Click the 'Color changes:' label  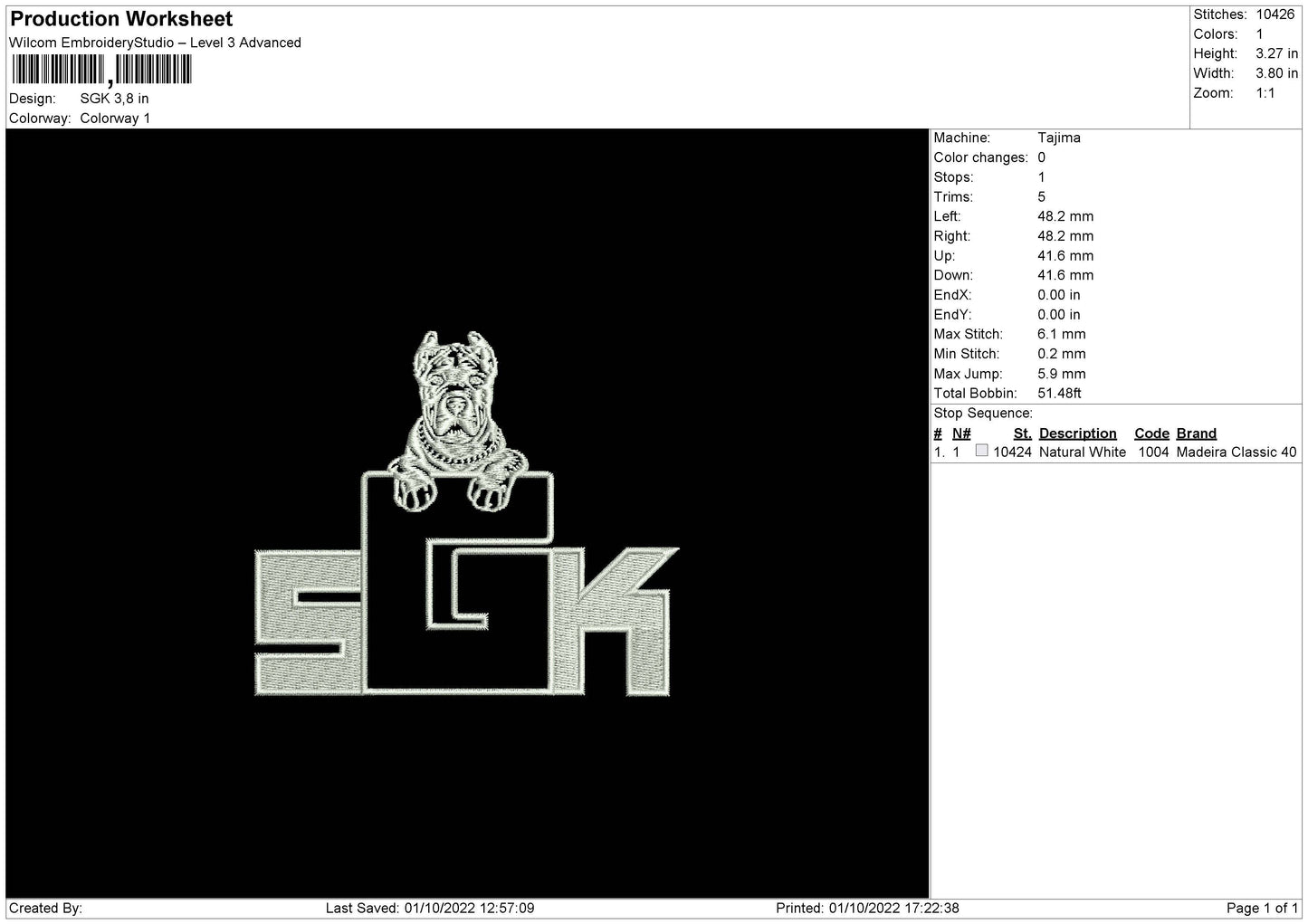point(980,157)
